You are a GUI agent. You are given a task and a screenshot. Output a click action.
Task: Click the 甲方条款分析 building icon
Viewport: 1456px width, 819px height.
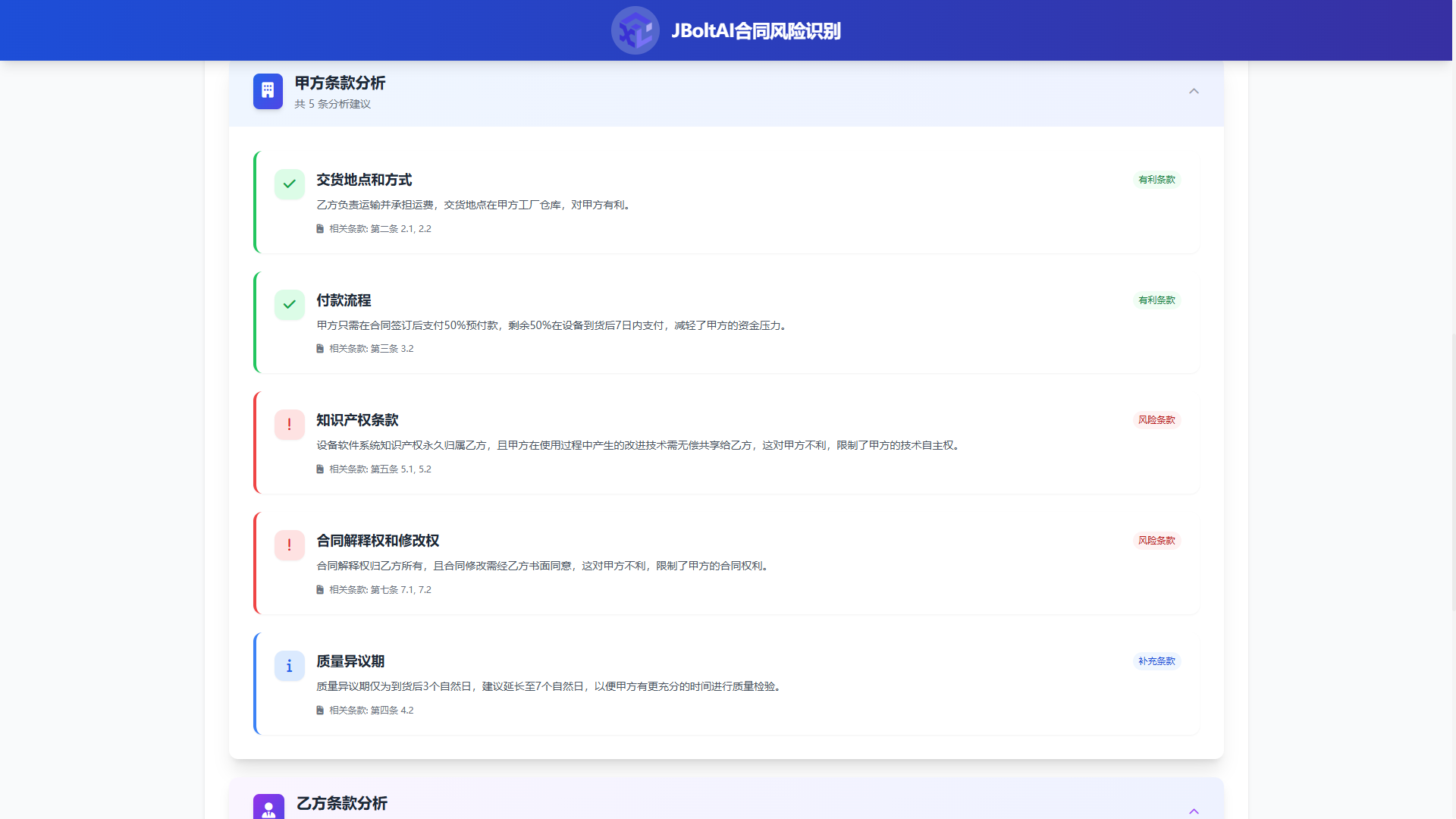click(x=268, y=91)
